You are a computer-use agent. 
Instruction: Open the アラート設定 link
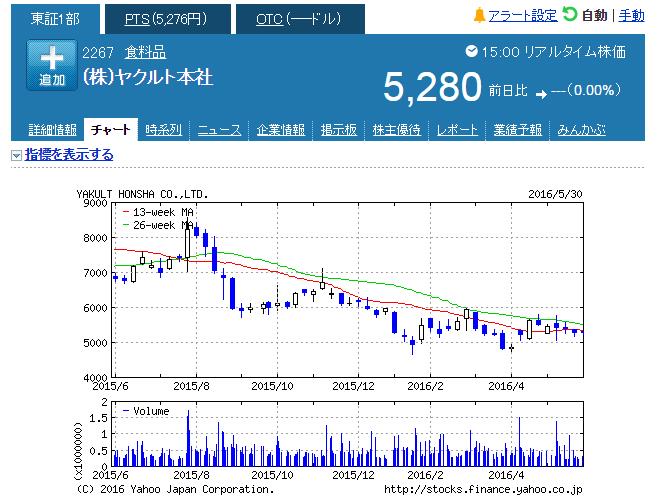[522, 16]
